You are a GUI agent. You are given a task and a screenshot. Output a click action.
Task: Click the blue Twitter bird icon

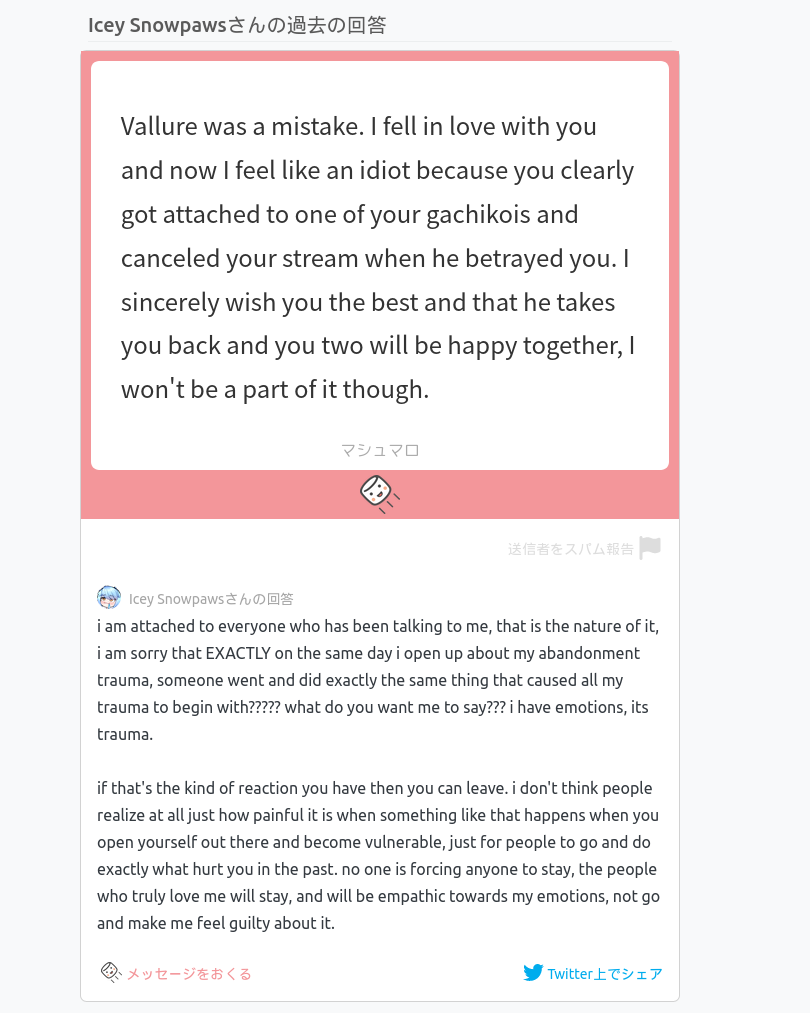pyautogui.click(x=533, y=973)
